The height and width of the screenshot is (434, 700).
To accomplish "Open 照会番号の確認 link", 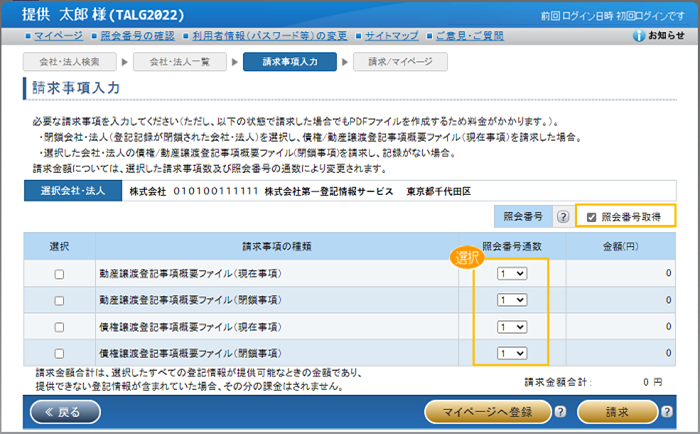I will click(138, 36).
